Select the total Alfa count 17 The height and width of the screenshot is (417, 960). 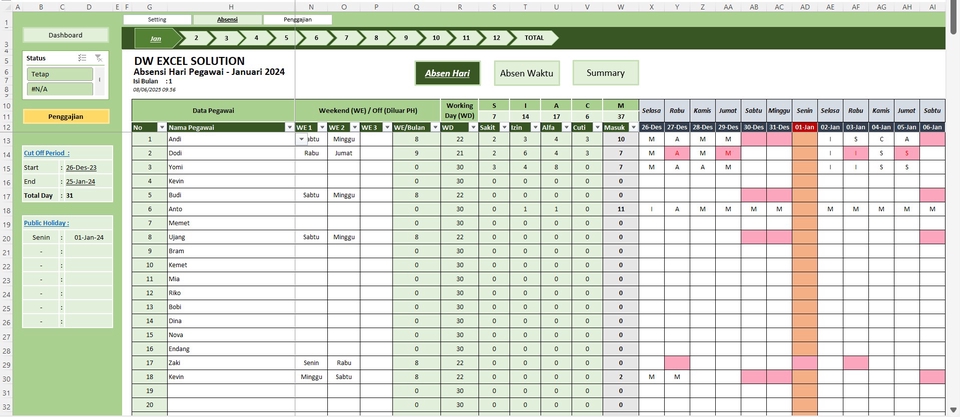pos(556,116)
